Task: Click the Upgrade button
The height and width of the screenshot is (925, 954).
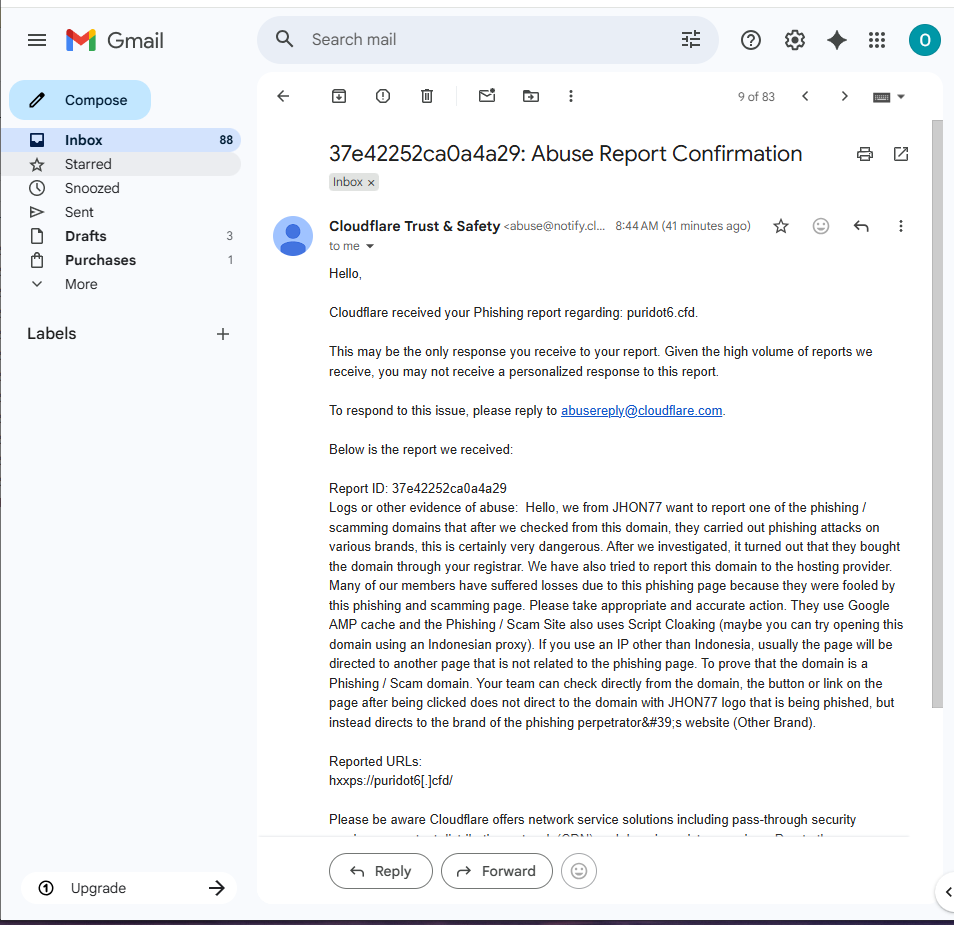Action: 129,888
